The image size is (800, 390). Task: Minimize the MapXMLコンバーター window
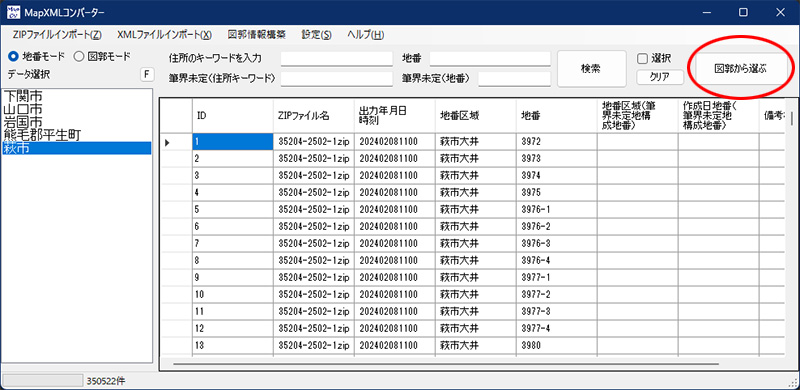tap(706, 12)
